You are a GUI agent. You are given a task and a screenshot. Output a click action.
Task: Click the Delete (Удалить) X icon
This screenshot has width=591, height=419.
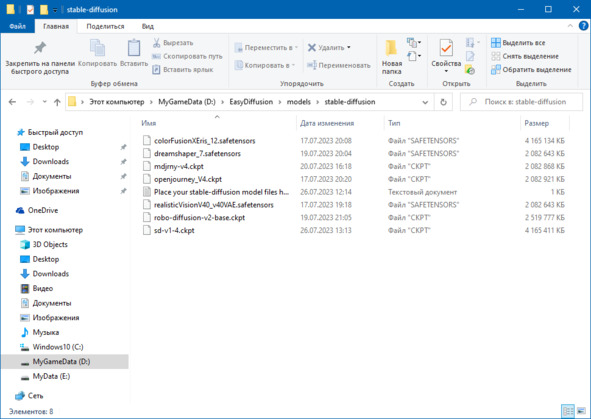[x=312, y=47]
